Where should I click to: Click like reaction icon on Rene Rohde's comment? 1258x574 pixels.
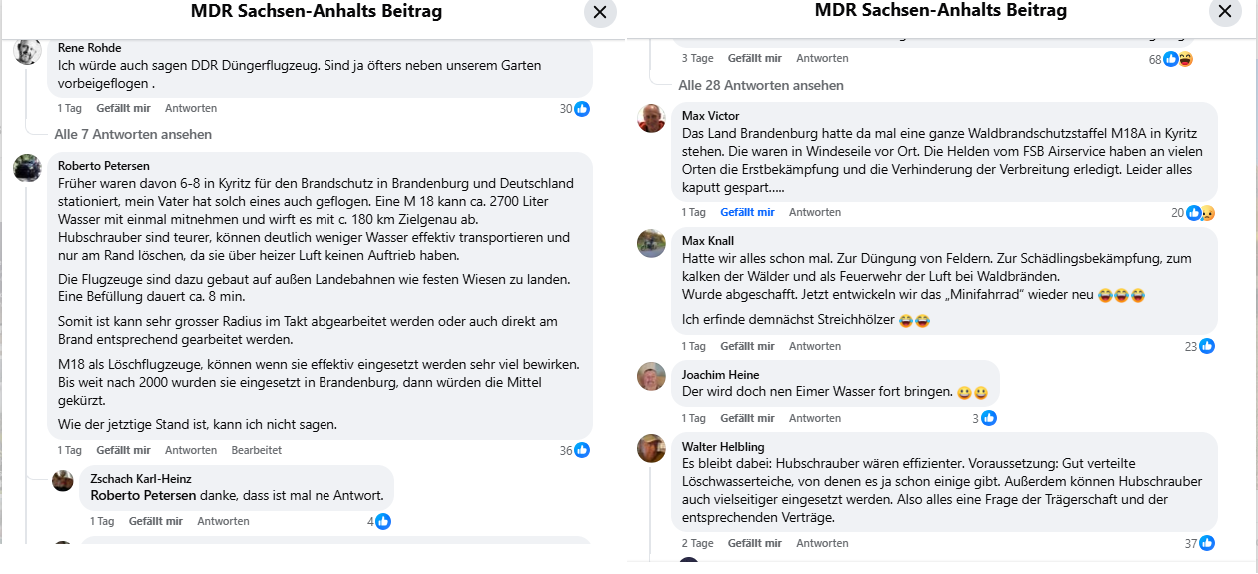point(581,109)
